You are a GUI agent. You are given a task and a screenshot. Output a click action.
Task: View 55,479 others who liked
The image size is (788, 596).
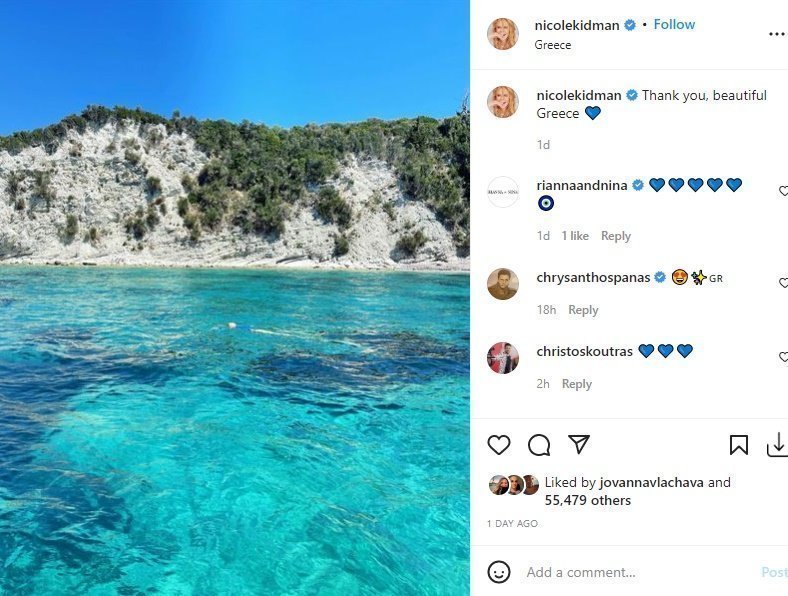(587, 501)
